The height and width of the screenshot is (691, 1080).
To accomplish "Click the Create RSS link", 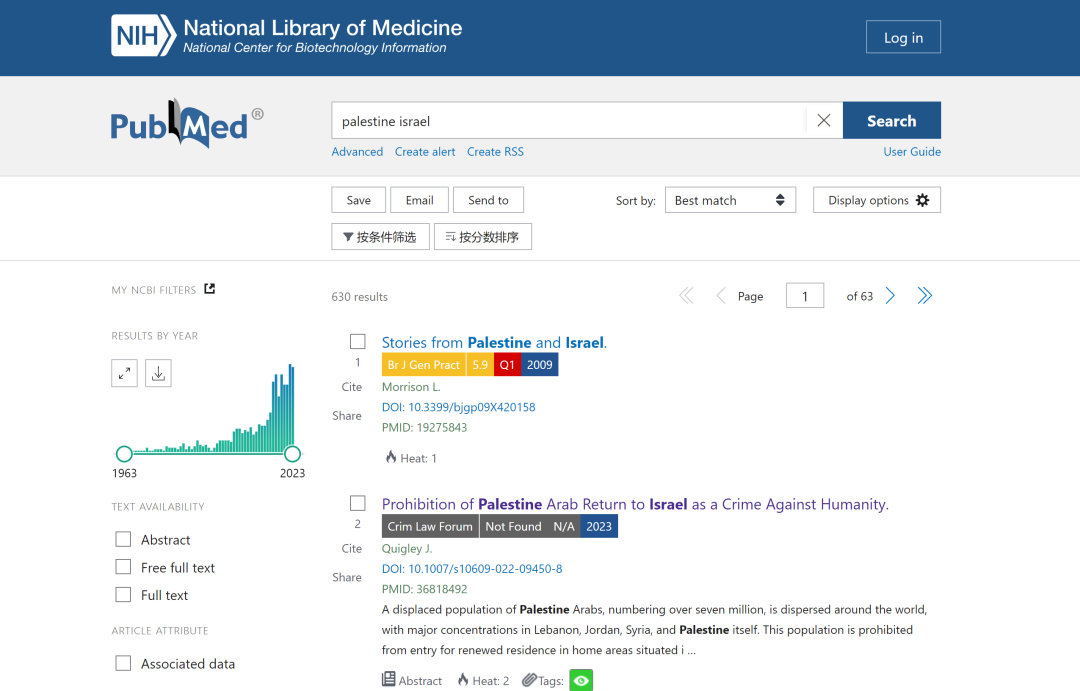I will click(495, 152).
